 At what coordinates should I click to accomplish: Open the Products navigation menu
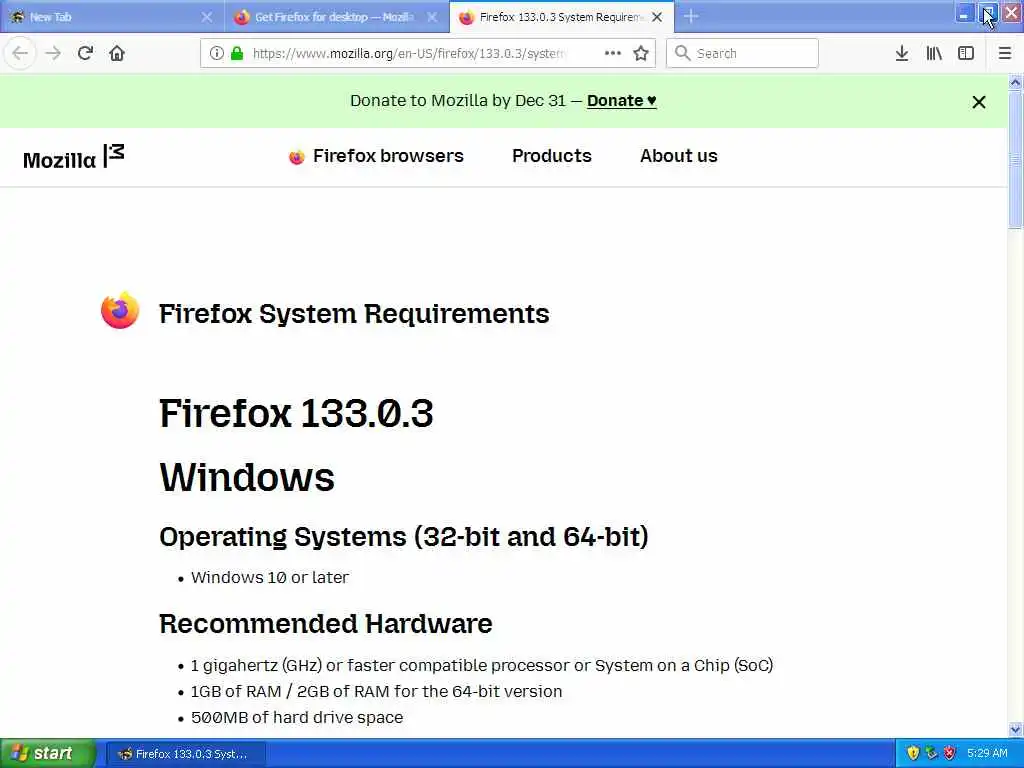[552, 156]
